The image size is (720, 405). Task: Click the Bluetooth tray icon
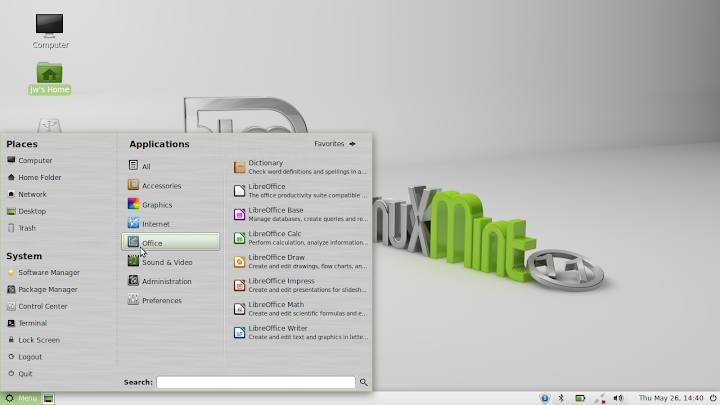pyautogui.click(x=561, y=398)
